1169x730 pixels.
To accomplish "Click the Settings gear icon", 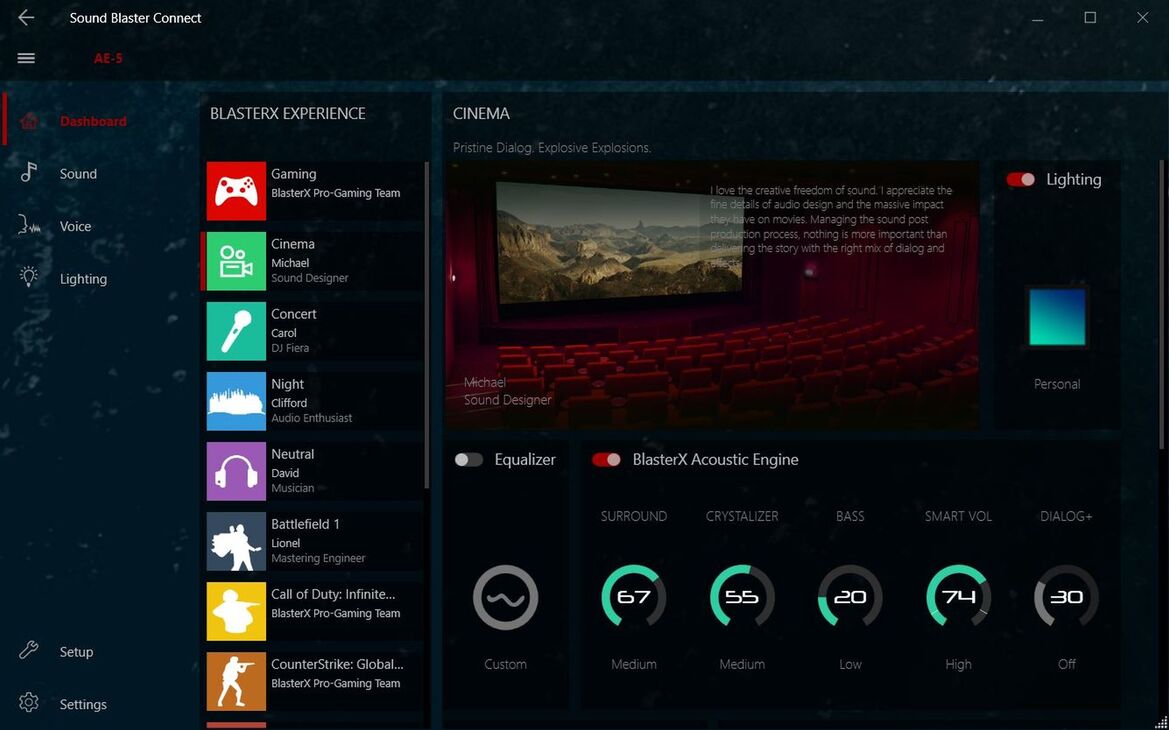I will (x=29, y=702).
